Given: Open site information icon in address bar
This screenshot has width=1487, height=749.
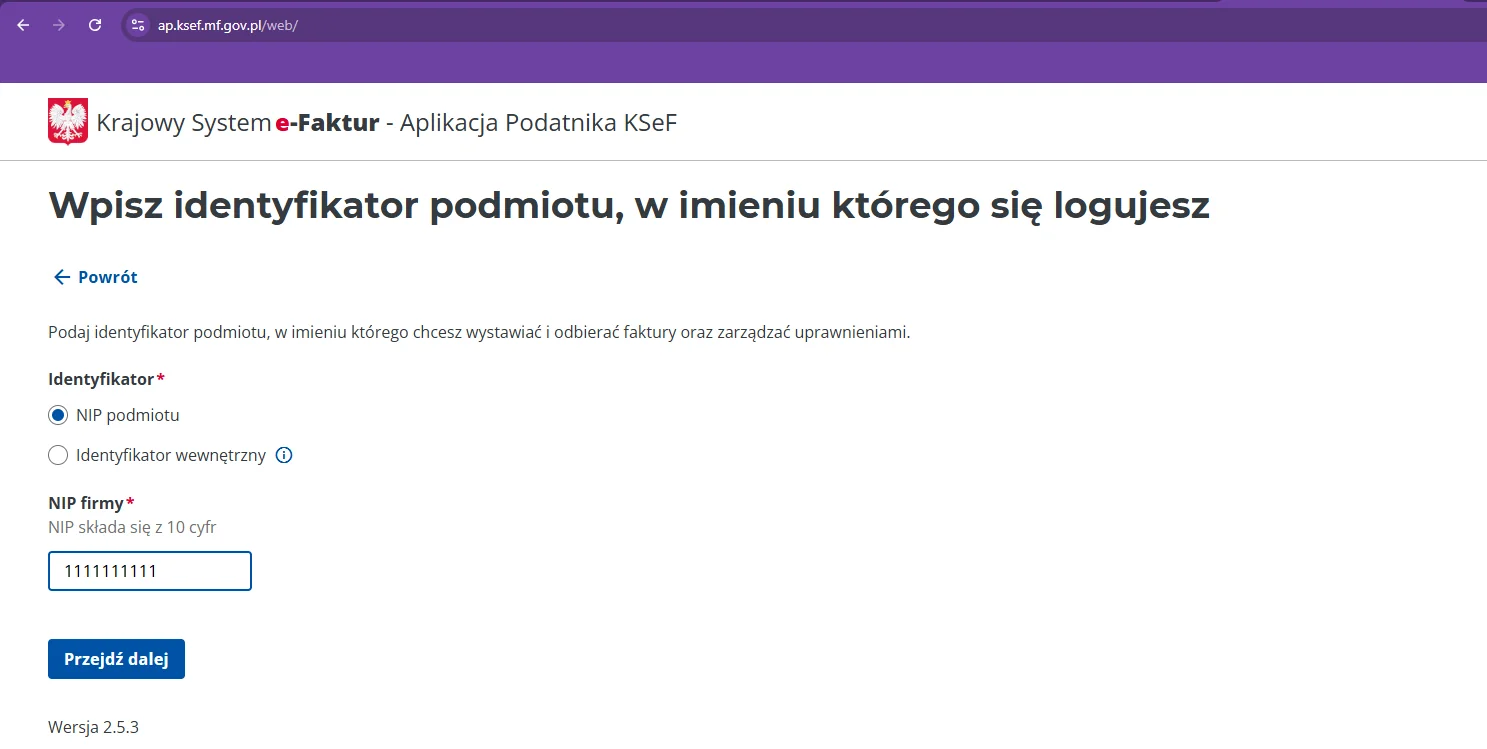Looking at the screenshot, I should [x=138, y=25].
